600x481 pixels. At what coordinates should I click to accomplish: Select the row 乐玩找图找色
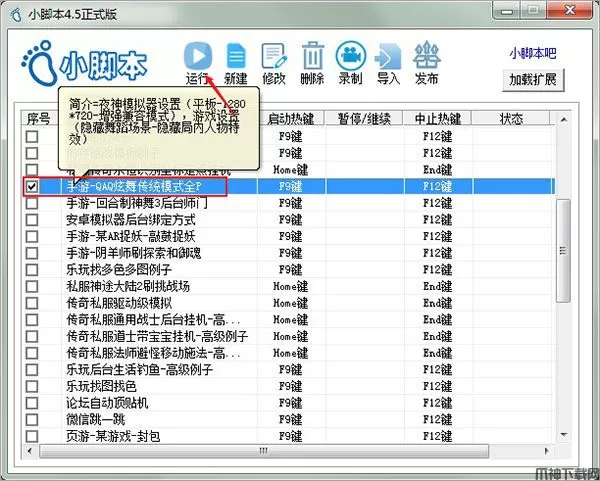[288, 386]
